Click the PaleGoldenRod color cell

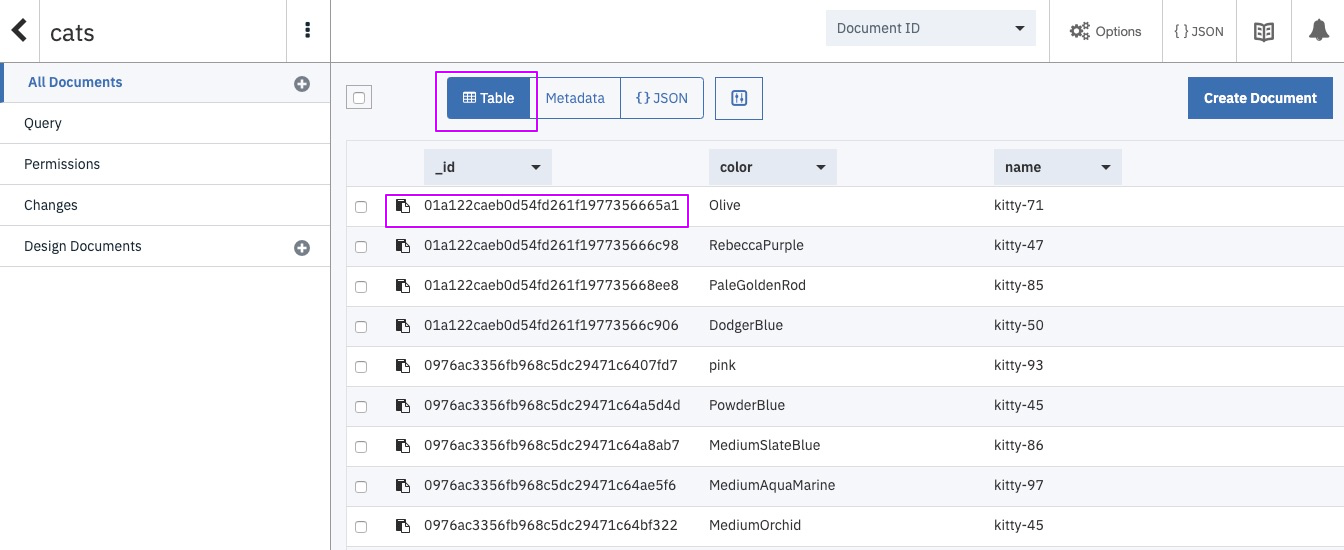pos(757,285)
